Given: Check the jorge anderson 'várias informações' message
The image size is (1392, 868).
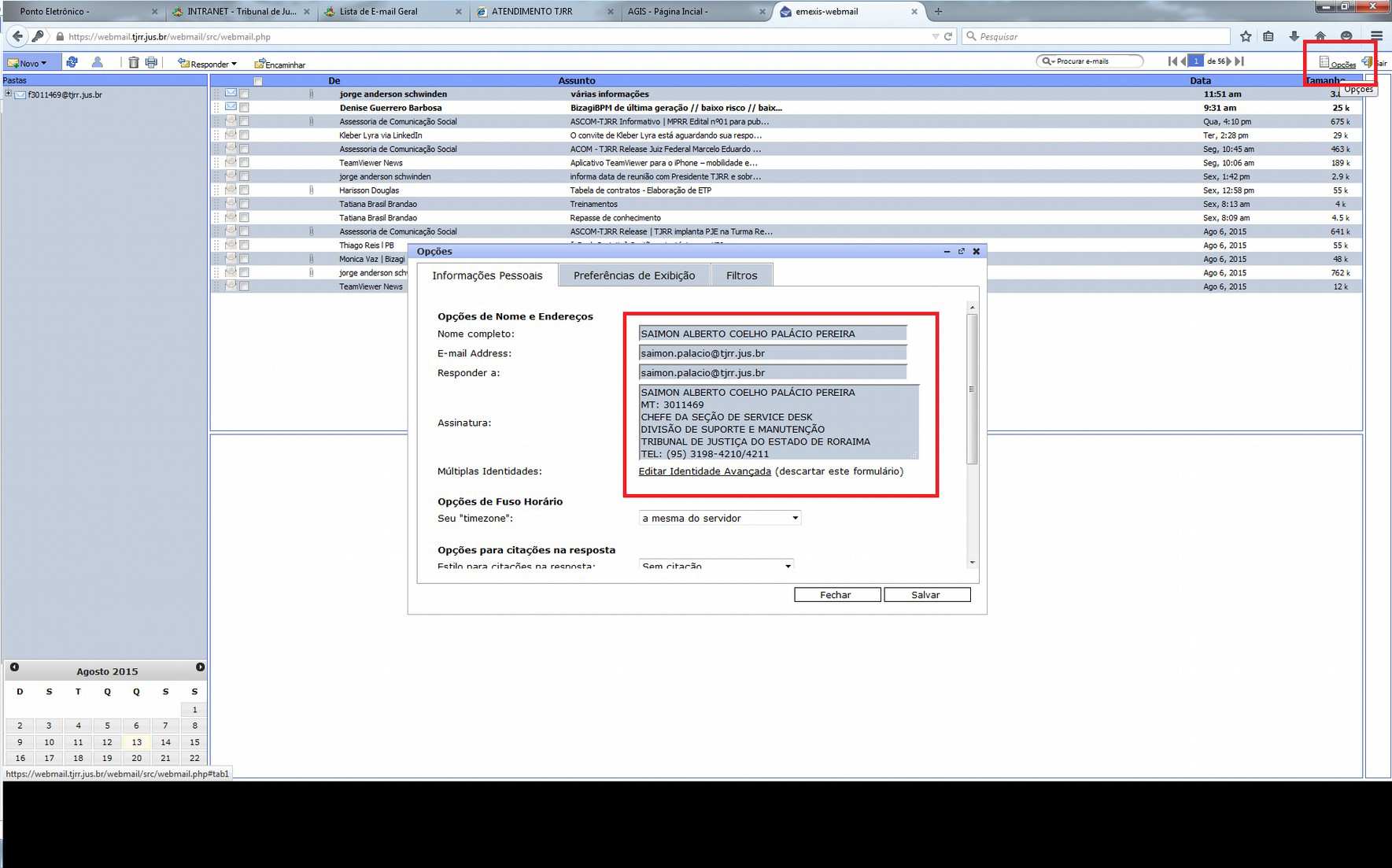Looking at the screenshot, I should pyautogui.click(x=244, y=94).
